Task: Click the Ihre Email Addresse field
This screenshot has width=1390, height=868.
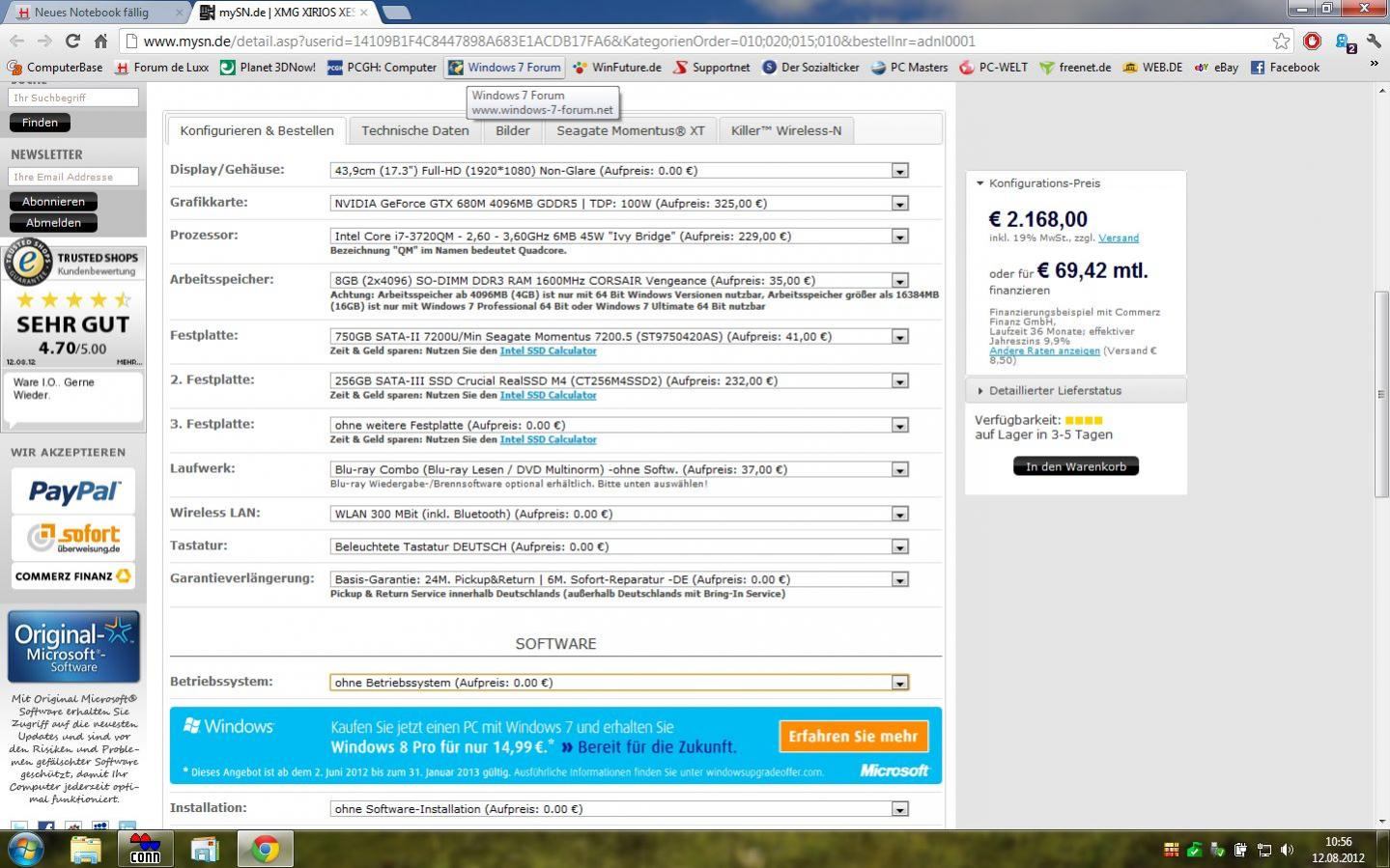Action: point(73,177)
